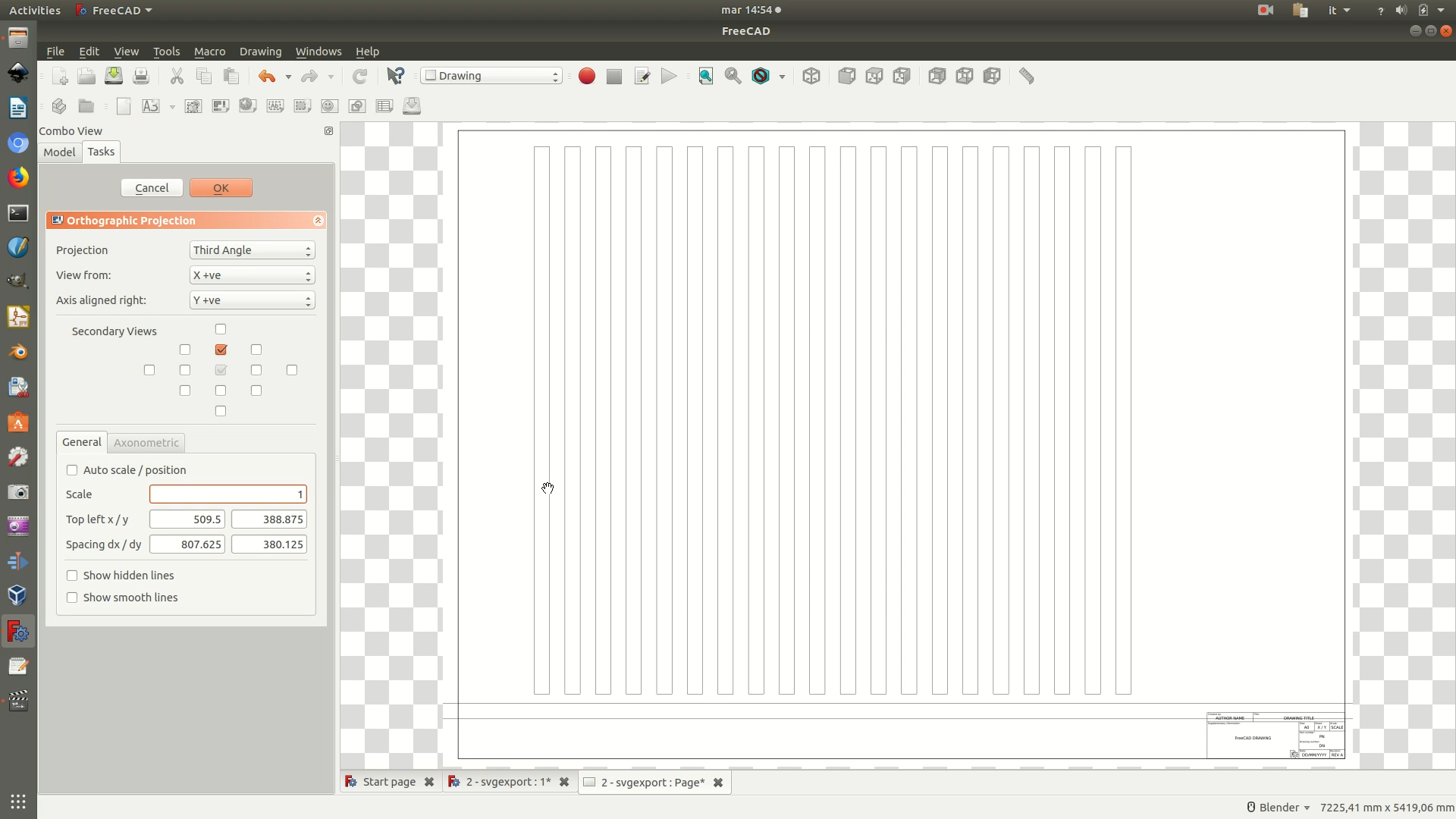
Task: Click the Export page icon
Action: 412,106
